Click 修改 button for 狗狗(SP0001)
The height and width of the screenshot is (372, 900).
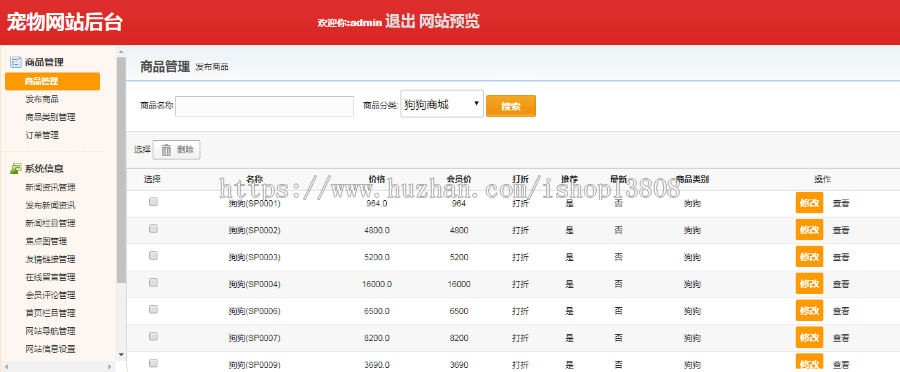point(809,203)
